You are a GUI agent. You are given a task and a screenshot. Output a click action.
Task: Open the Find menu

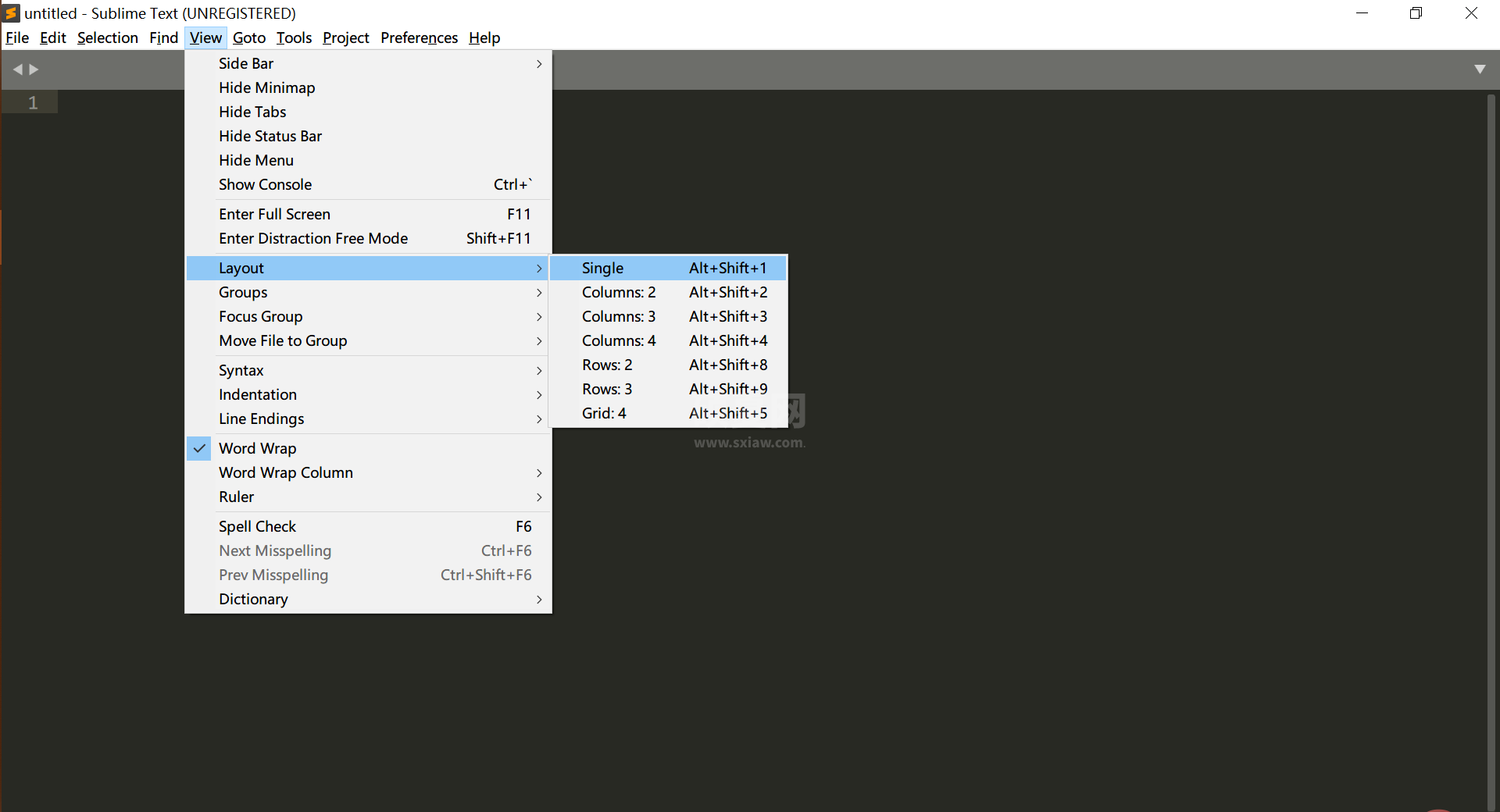click(x=164, y=37)
